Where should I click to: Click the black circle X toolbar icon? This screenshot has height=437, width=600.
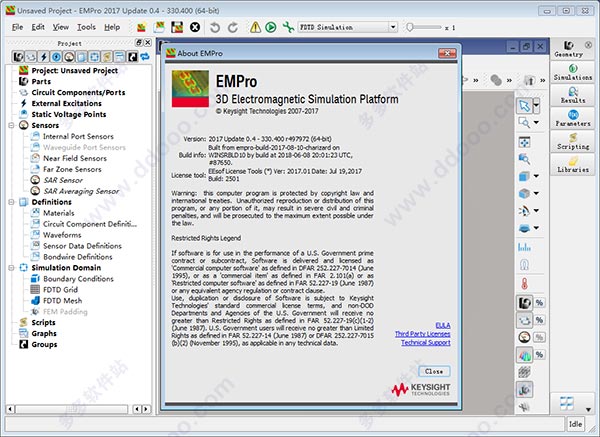[x=195, y=27]
